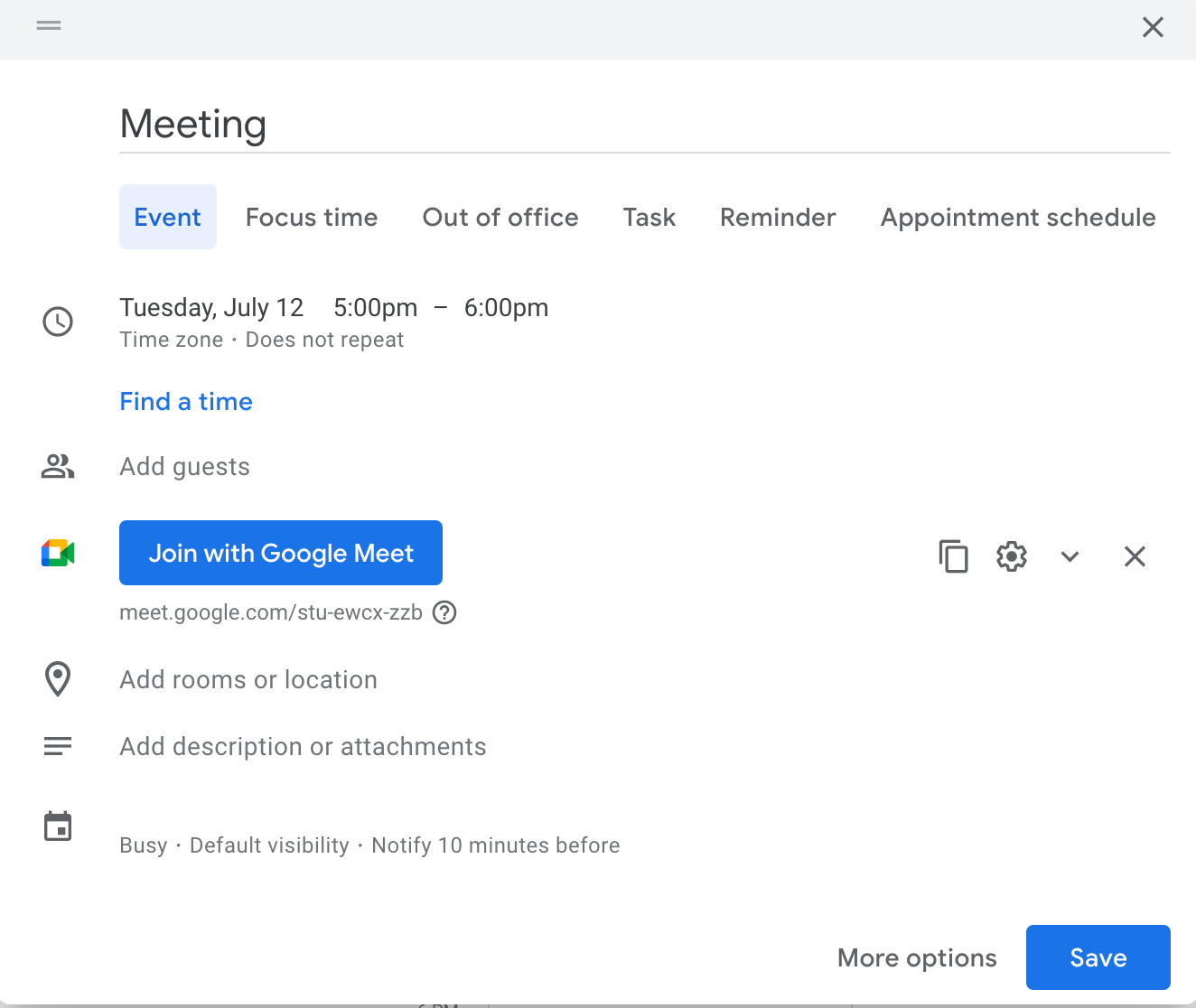
Task: Open Meet link help question mark
Action: pyautogui.click(x=444, y=612)
